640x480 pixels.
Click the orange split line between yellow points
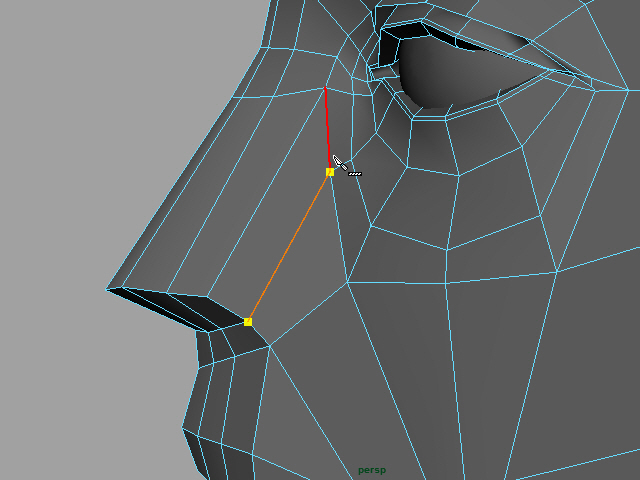coord(289,247)
